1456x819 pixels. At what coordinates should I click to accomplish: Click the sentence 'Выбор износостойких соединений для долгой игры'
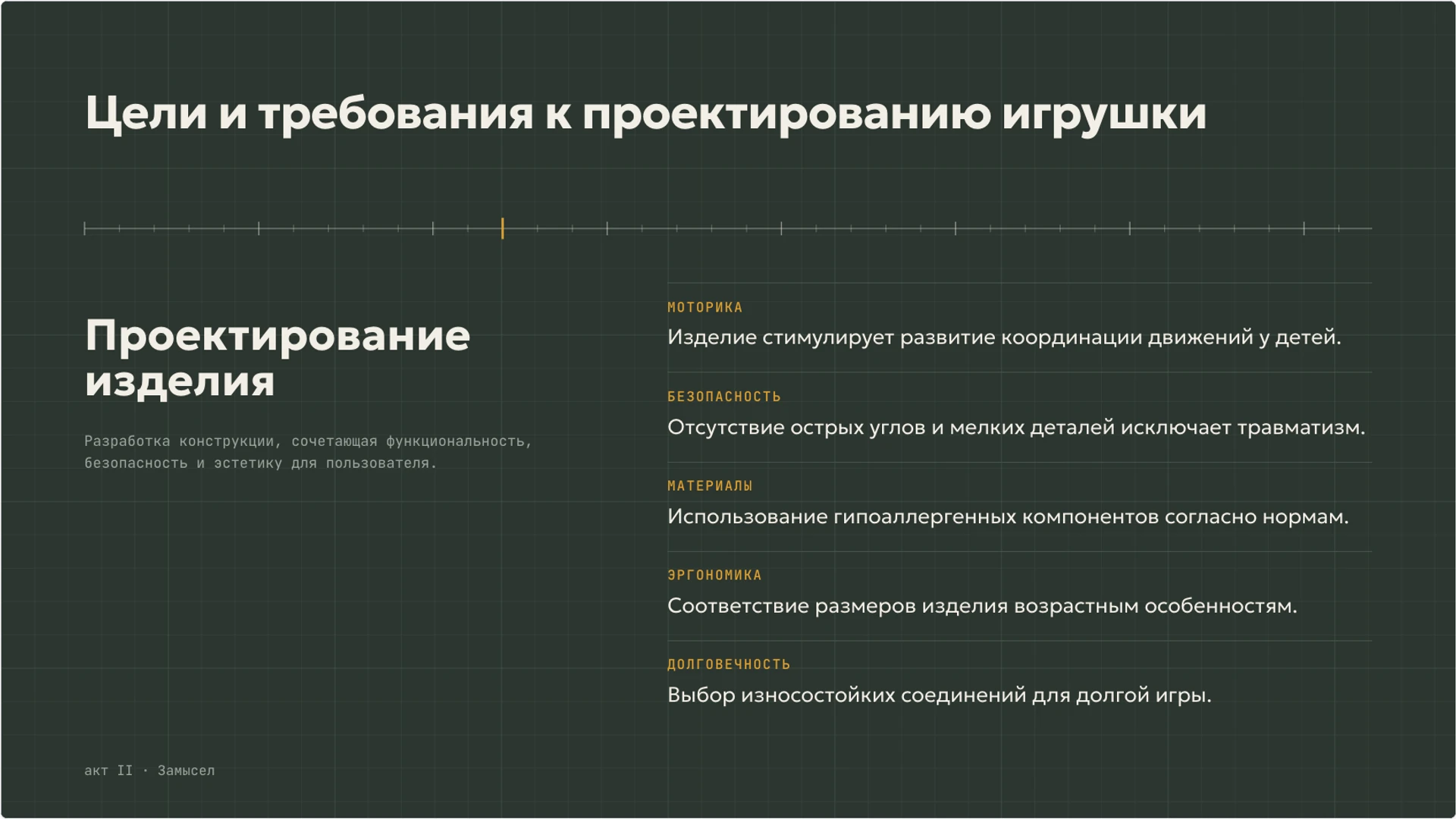[x=939, y=695]
